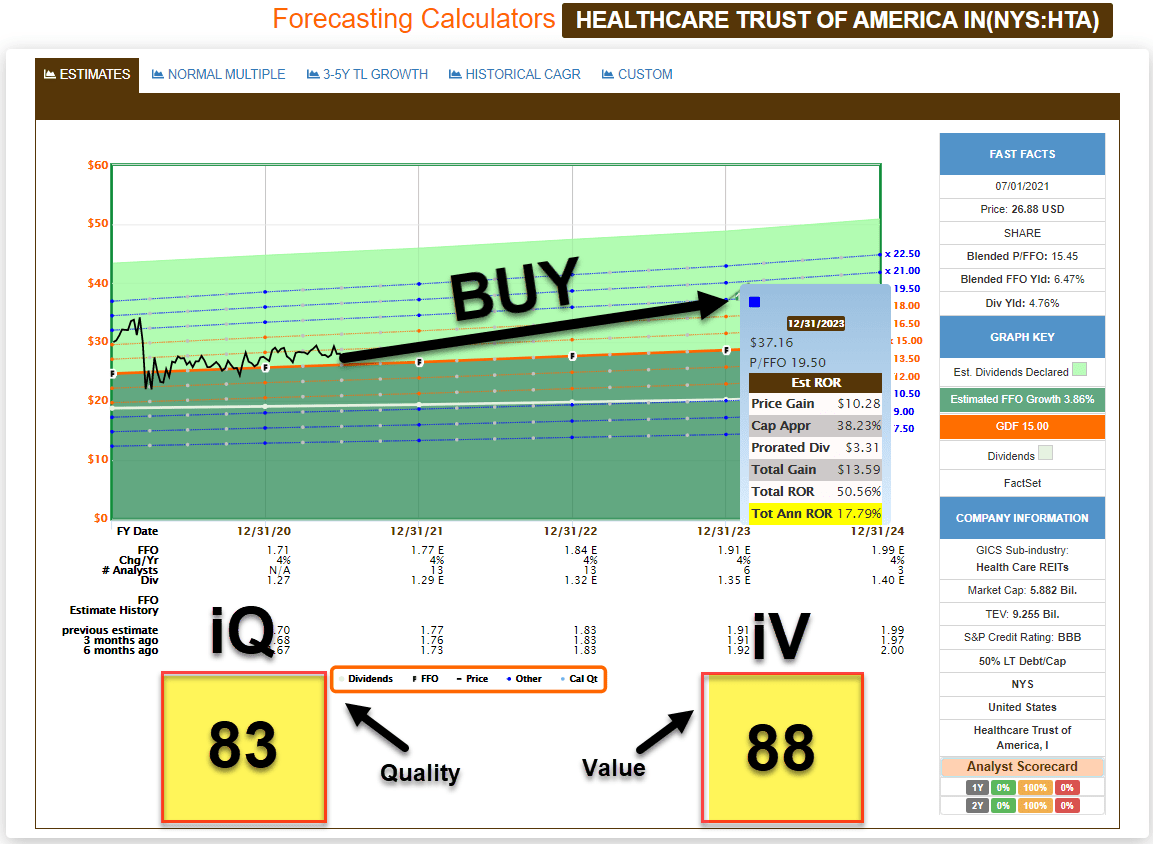
Task: Click the Price Gain $10.28 row
Action: coord(815,404)
